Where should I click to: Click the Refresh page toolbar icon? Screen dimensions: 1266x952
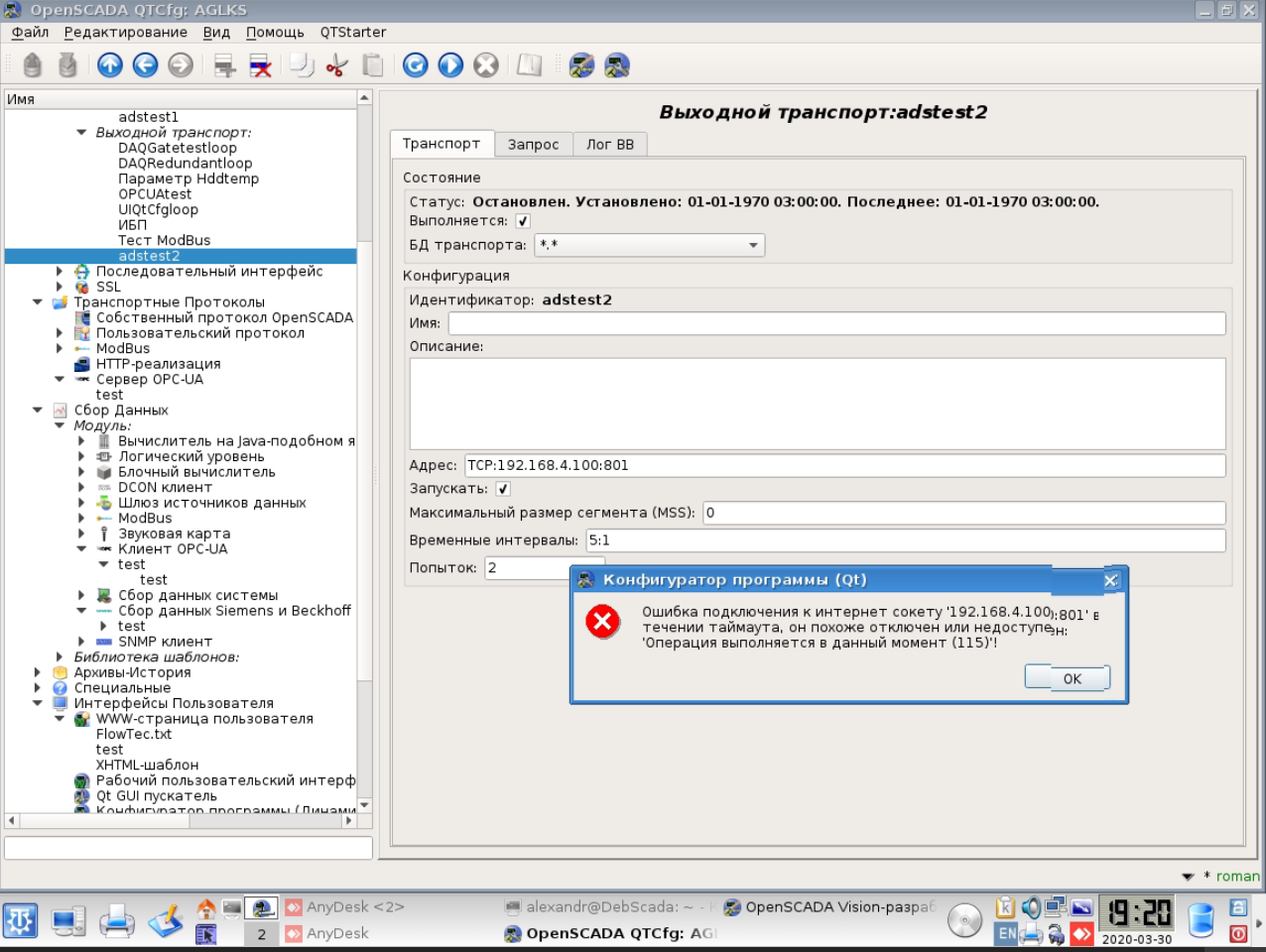point(416,65)
